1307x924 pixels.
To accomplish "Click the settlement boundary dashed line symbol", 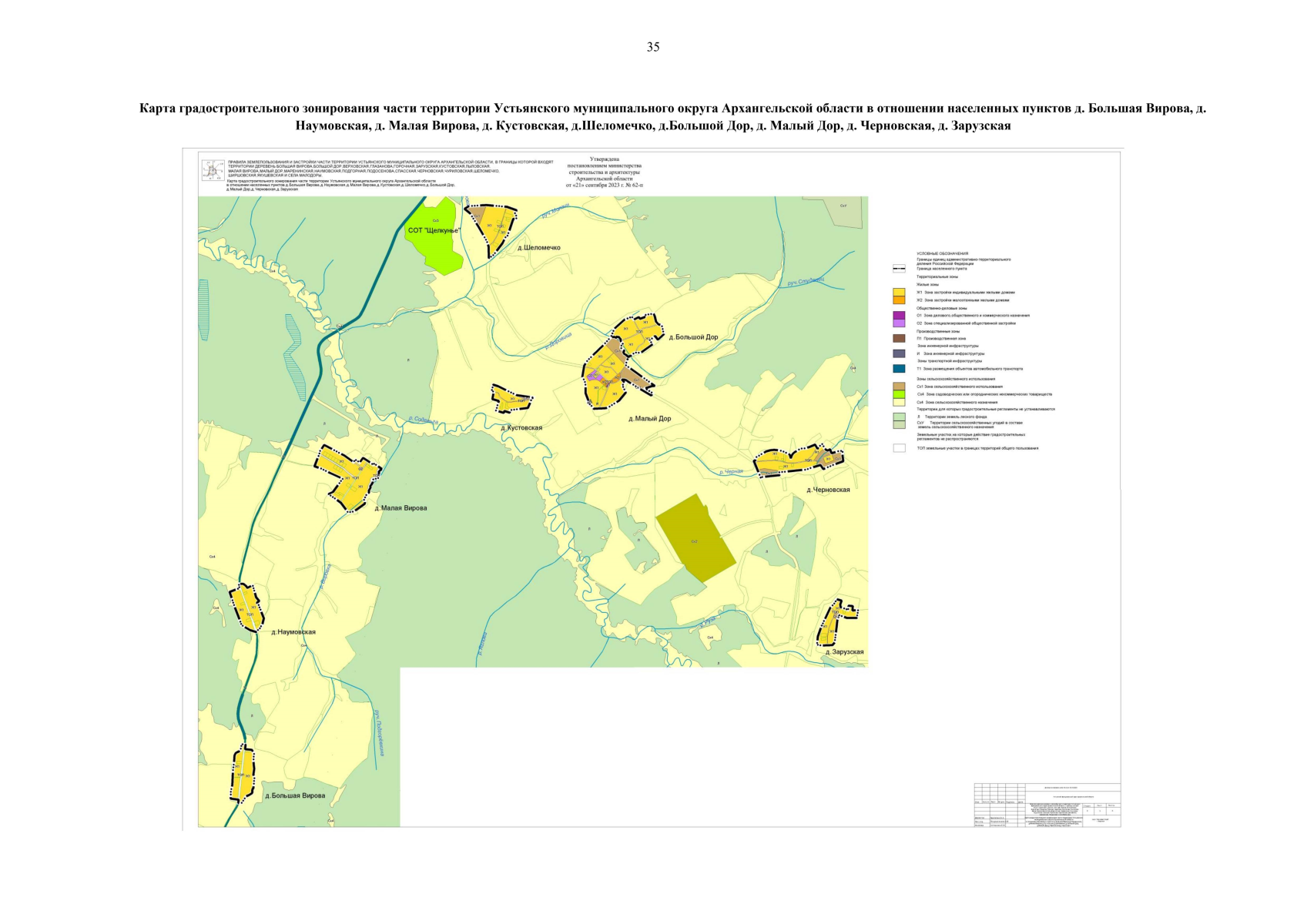I will 899,269.
